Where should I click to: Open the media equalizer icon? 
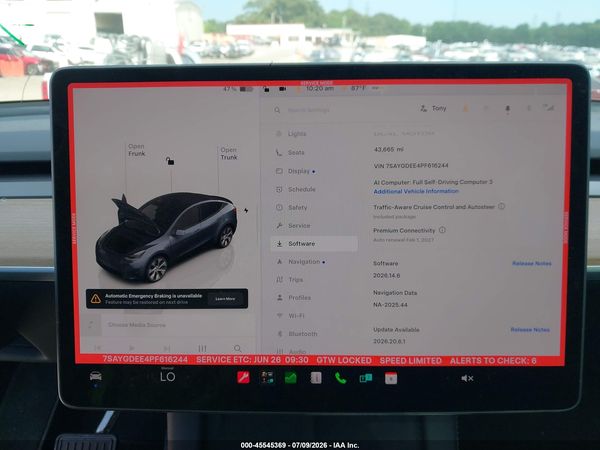202,348
